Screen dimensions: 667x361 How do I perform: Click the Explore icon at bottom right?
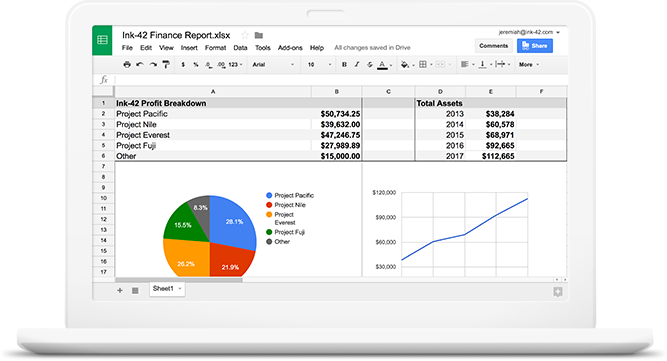click(x=558, y=292)
